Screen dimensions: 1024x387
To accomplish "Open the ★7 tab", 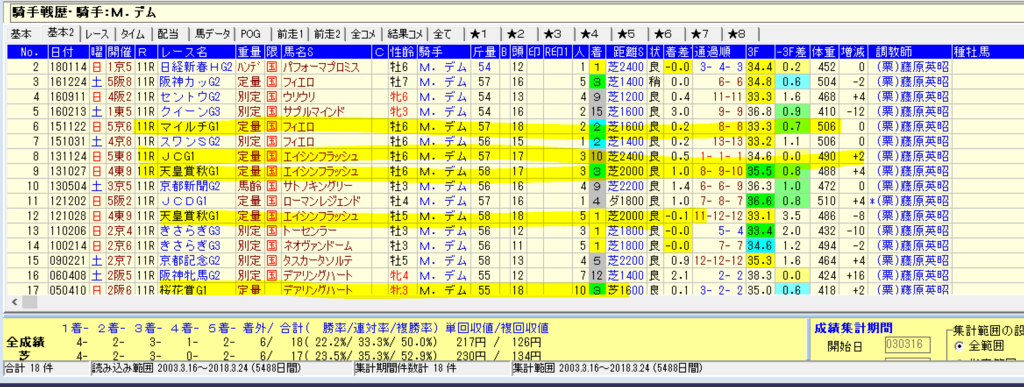I will [699, 34].
